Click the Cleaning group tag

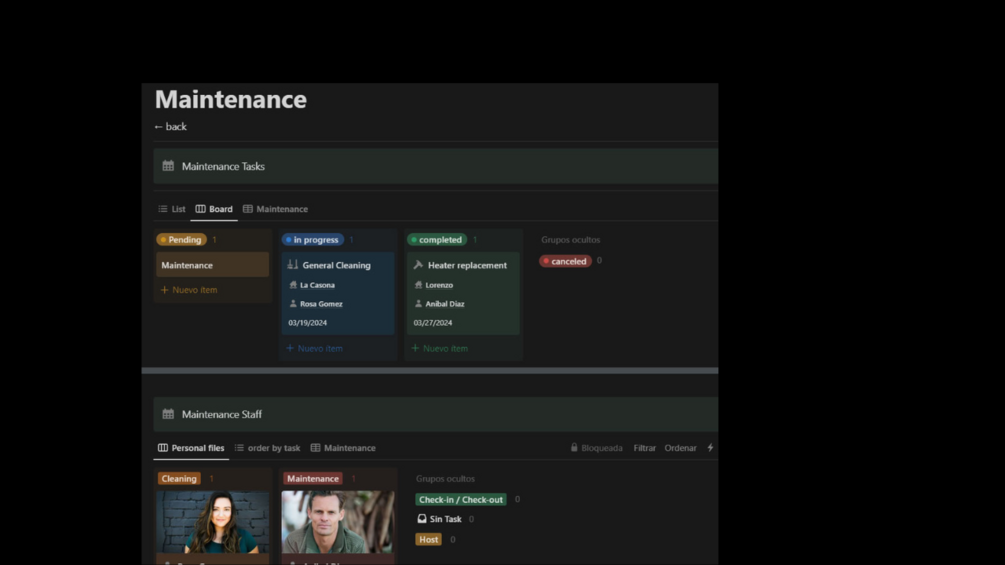pyautogui.click(x=179, y=479)
